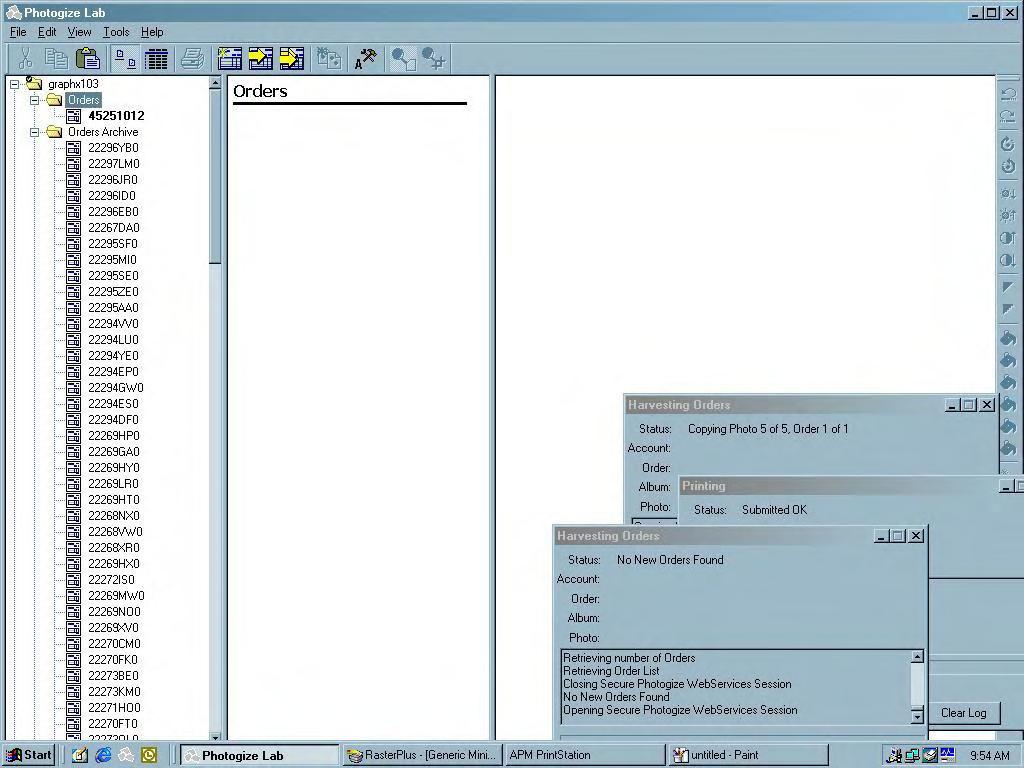Switch to thumbnail icon view in toolbar
The width and height of the screenshot is (1024, 768).
pyautogui.click(x=125, y=59)
